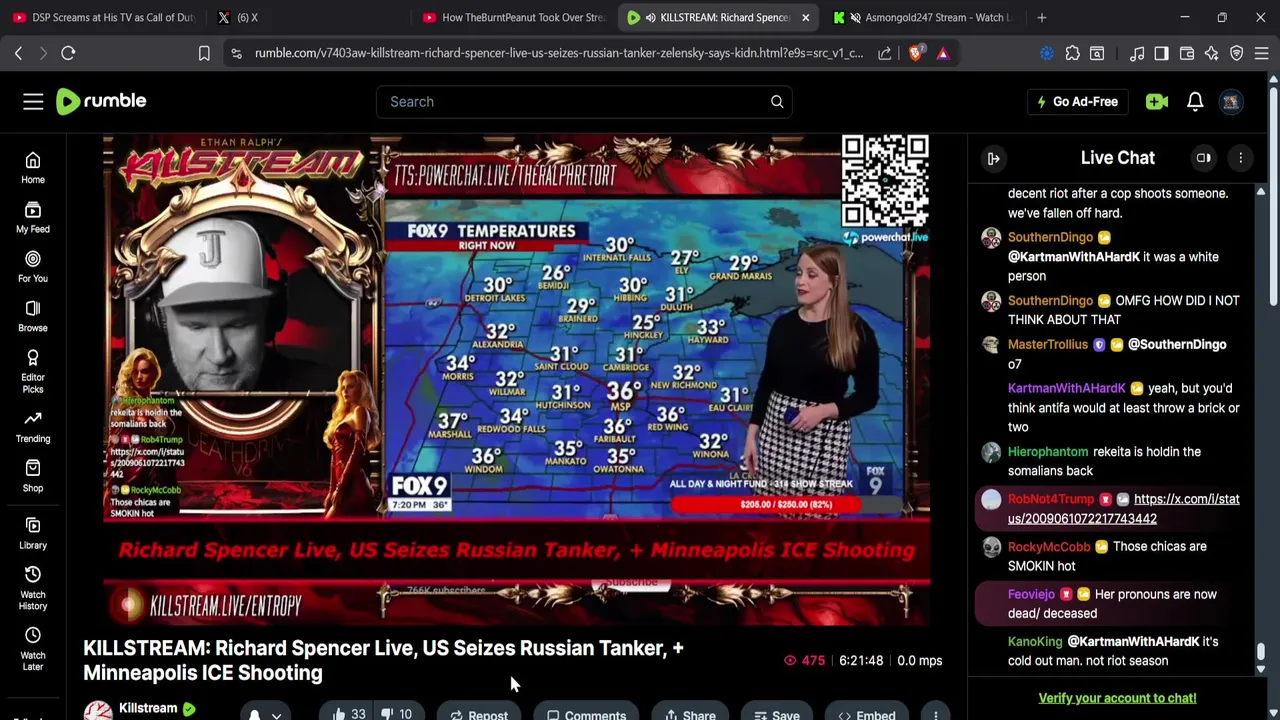Open the Shop section
The width and height of the screenshot is (1280, 720).
pos(33,476)
